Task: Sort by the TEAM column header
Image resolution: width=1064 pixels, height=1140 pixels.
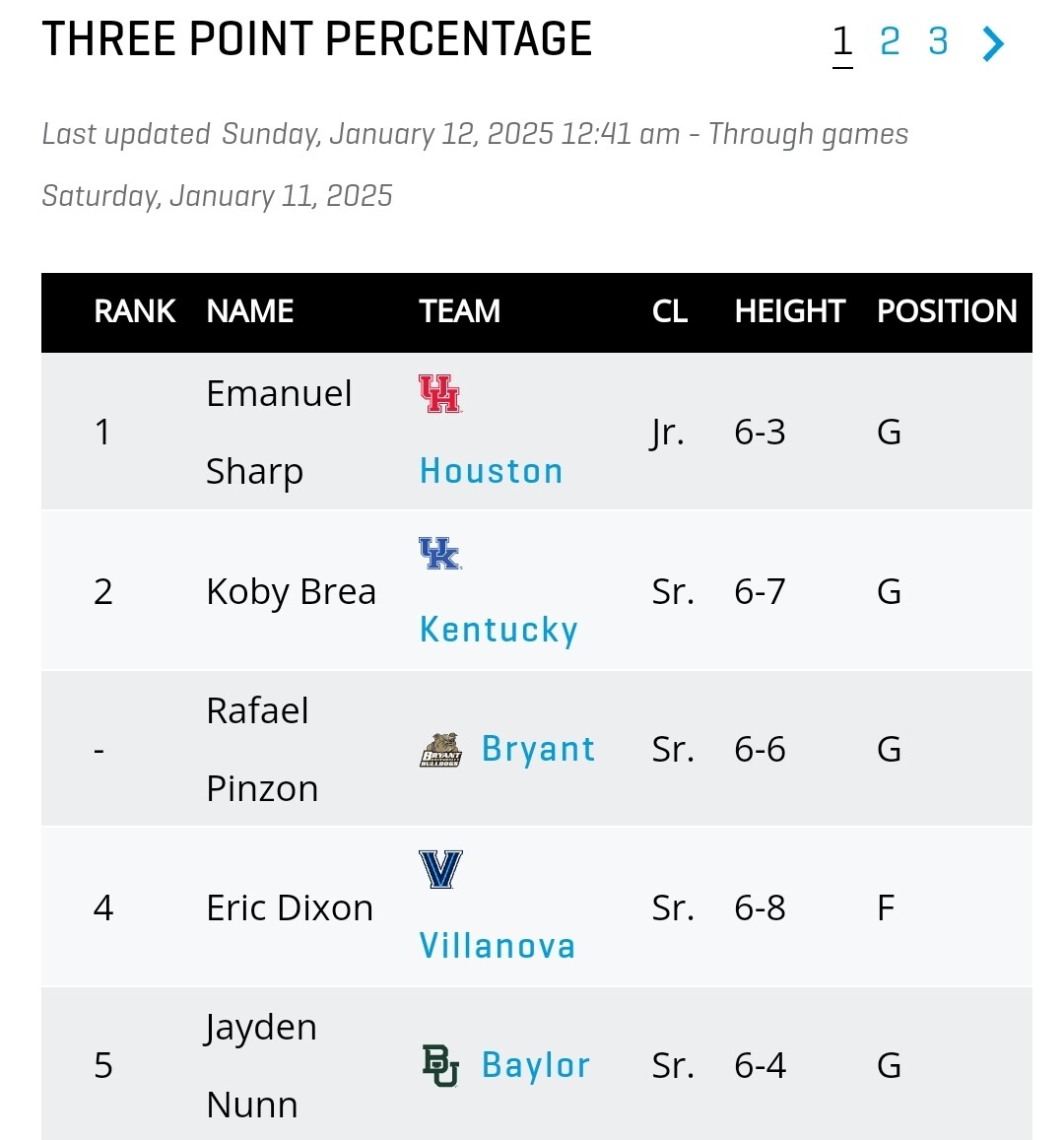Action: pos(460,312)
